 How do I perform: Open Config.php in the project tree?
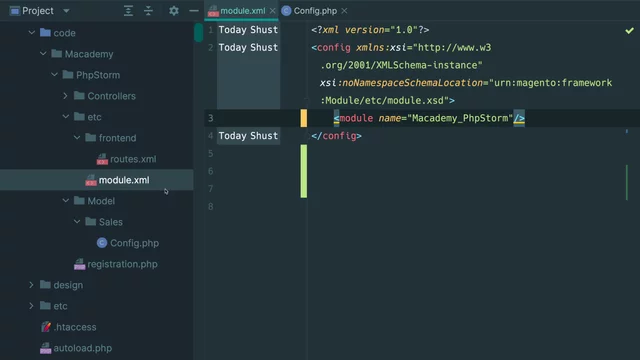pyautogui.click(x=134, y=243)
